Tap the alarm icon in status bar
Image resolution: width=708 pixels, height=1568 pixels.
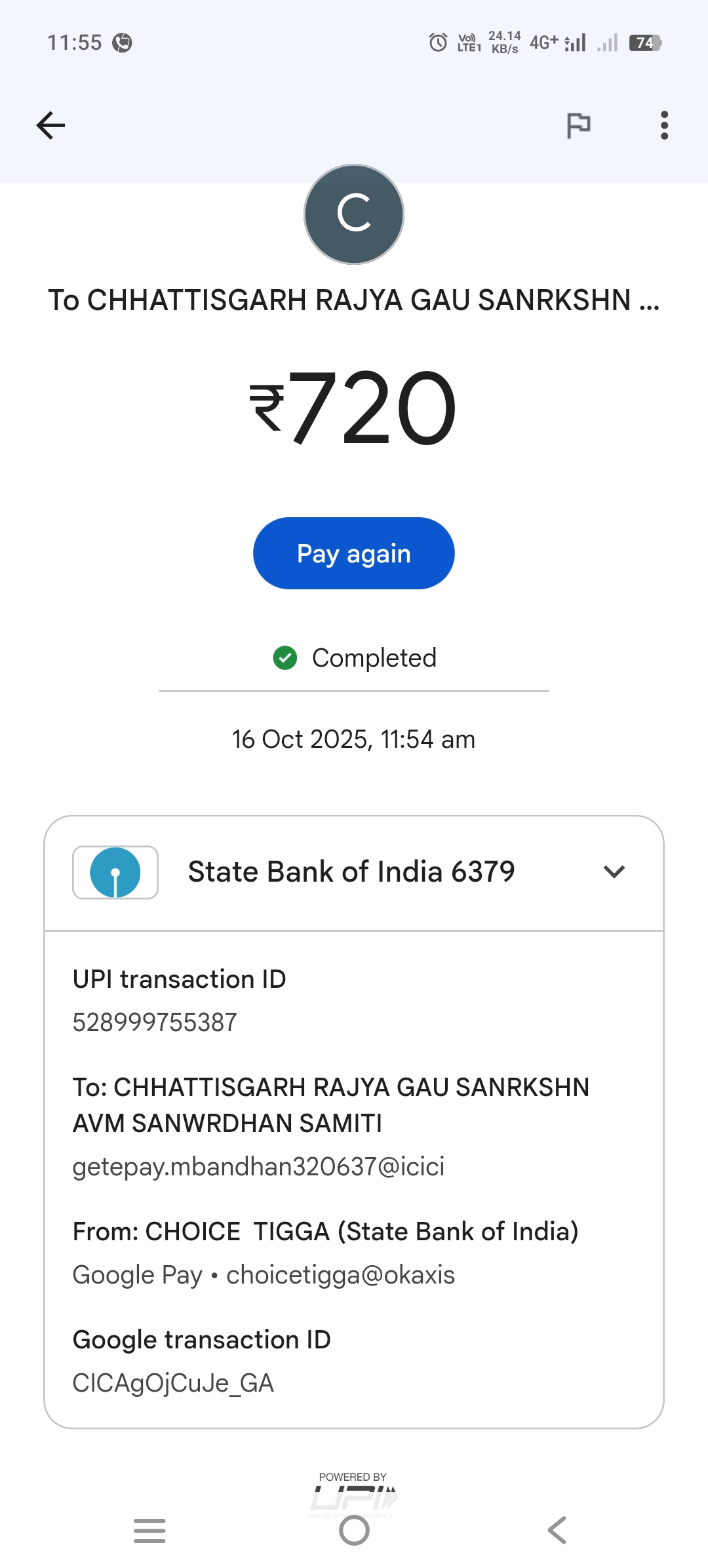(x=438, y=43)
